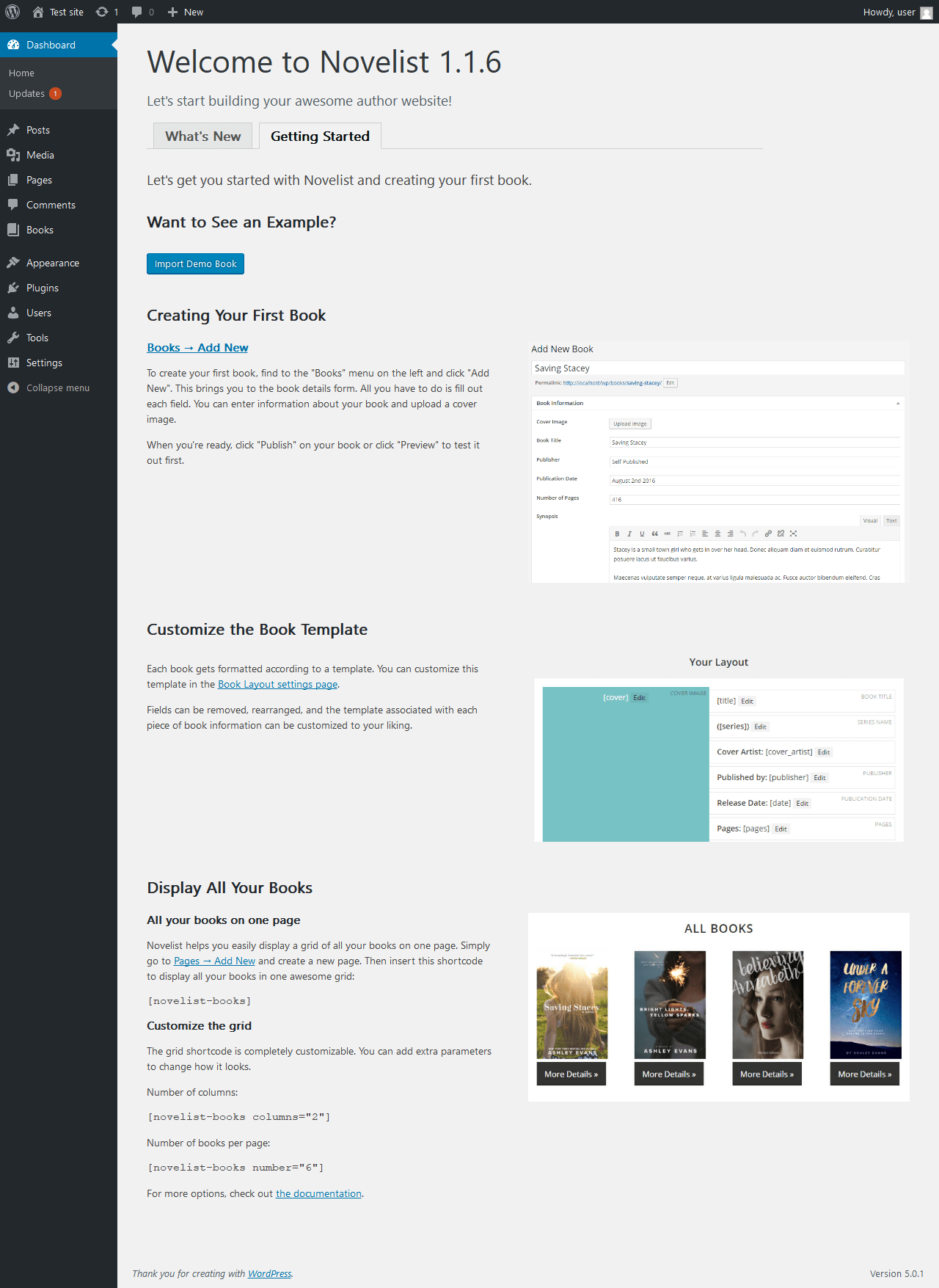
Task: Go to Home under Dashboard
Action: pyautogui.click(x=21, y=73)
